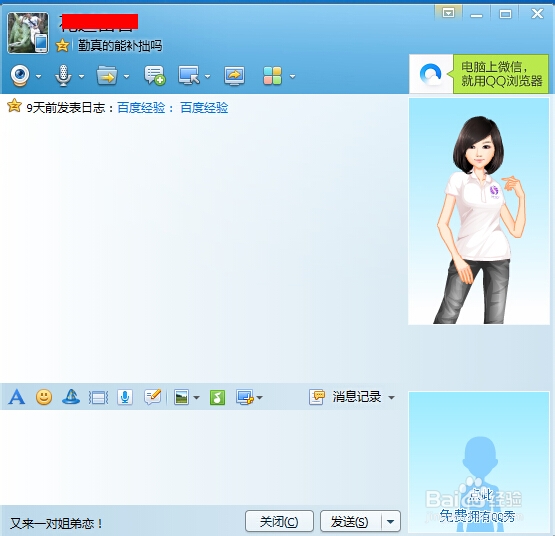Click the green music share icon
This screenshot has height=536, width=555.
(x=217, y=397)
